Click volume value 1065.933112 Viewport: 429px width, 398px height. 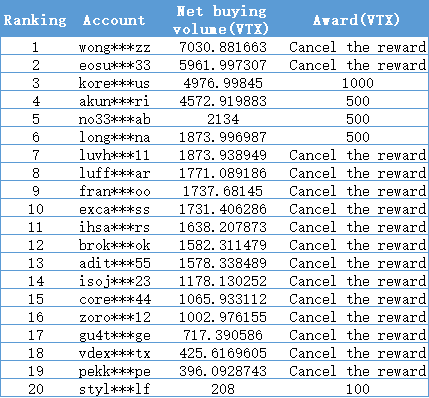coord(223,299)
